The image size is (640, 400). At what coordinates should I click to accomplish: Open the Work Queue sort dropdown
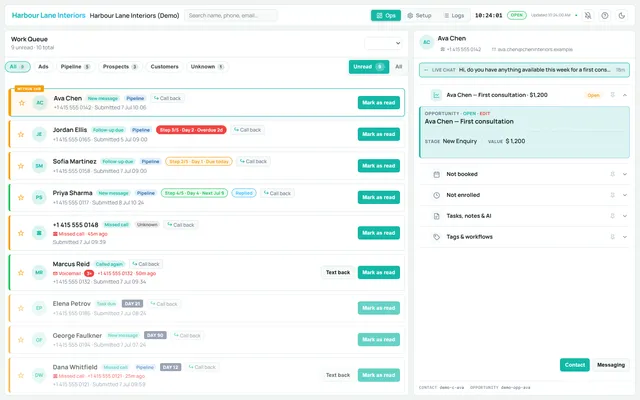tap(383, 43)
